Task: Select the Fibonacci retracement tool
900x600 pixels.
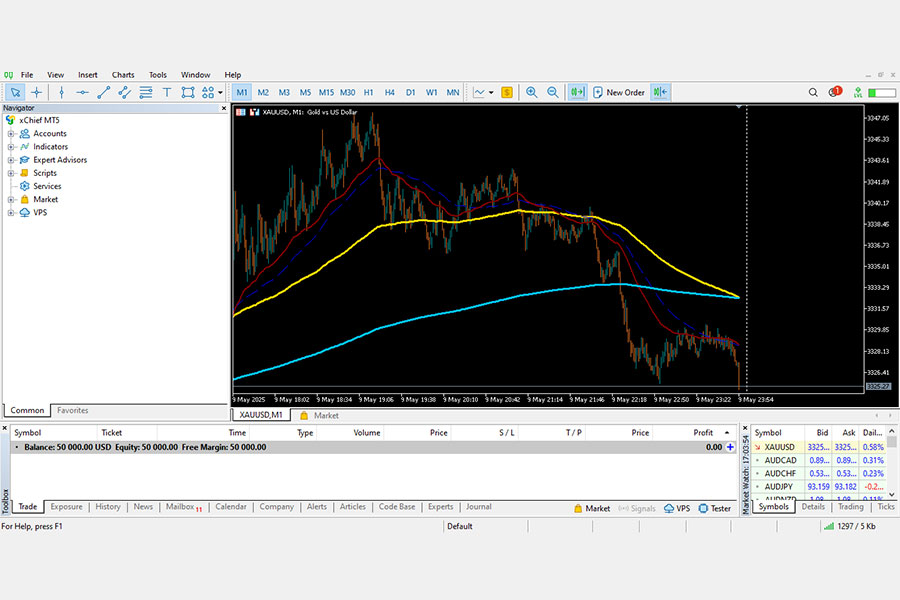Action: [146, 92]
